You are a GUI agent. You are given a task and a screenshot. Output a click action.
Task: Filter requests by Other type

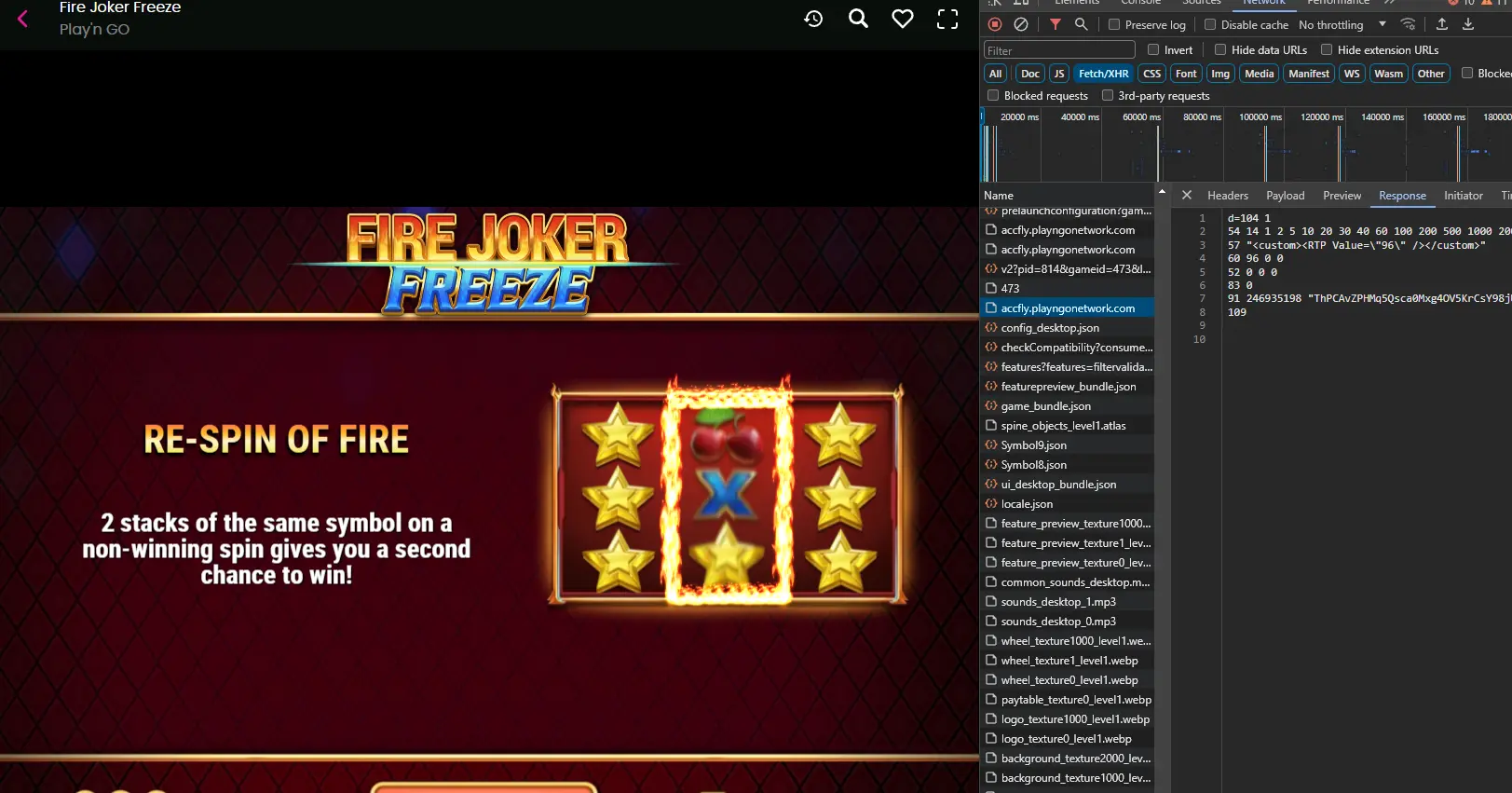[x=1431, y=74]
